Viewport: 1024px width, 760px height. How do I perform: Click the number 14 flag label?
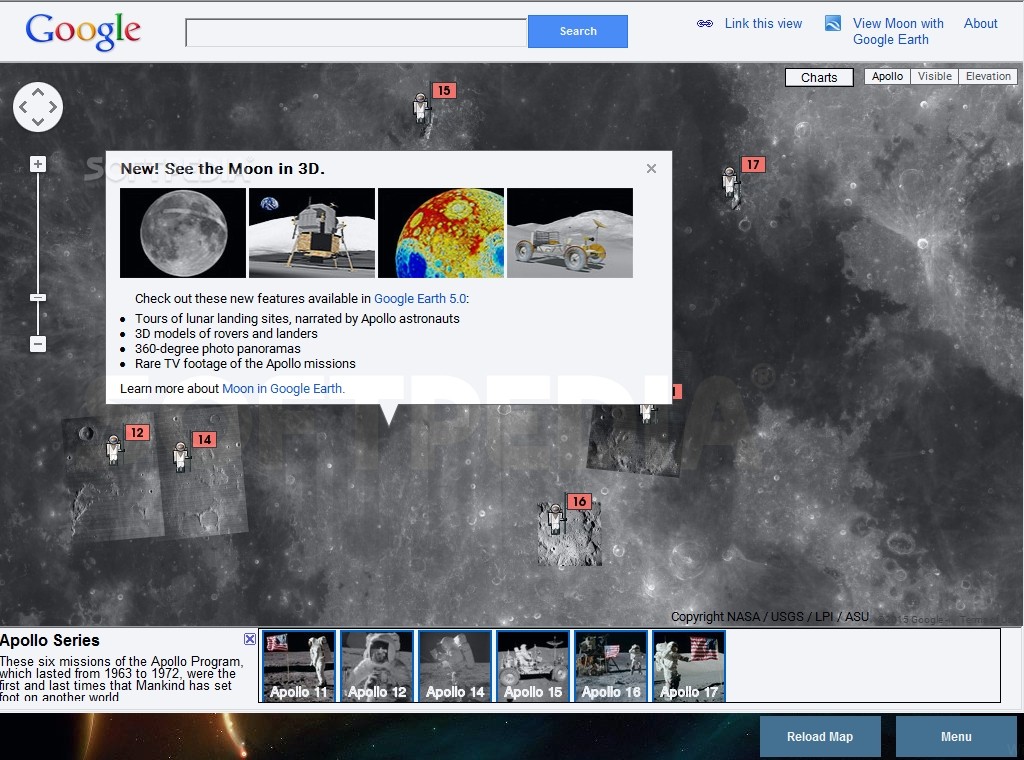point(204,439)
